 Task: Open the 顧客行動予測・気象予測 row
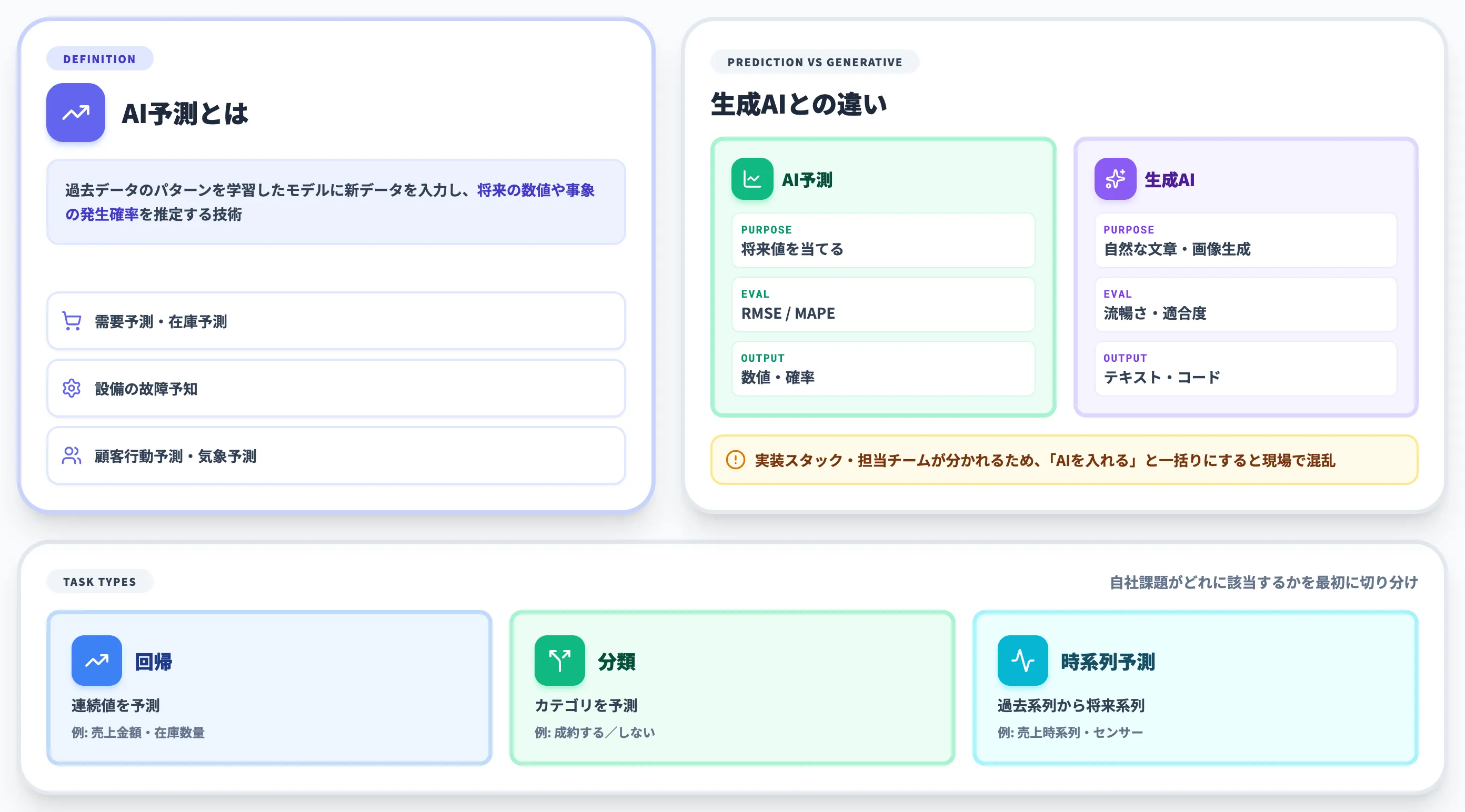click(x=336, y=456)
